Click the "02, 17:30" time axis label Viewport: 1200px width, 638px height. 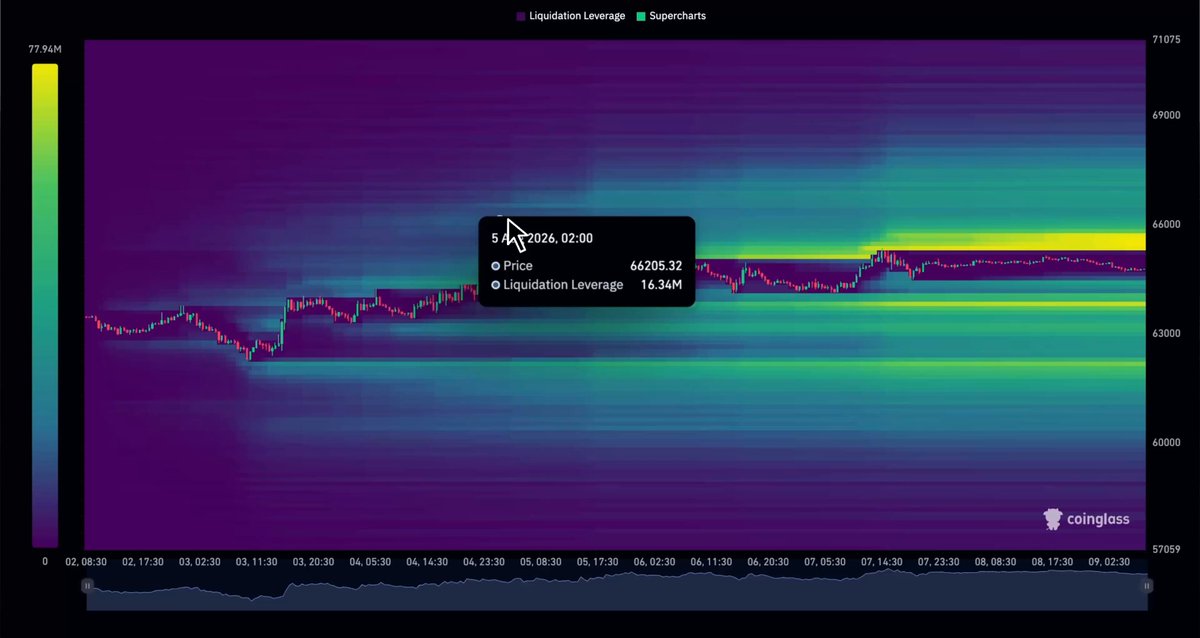coord(144,562)
